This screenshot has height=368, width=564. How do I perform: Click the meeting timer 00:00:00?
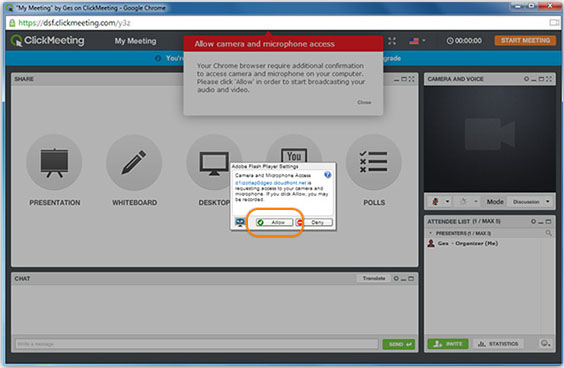pyautogui.click(x=464, y=41)
